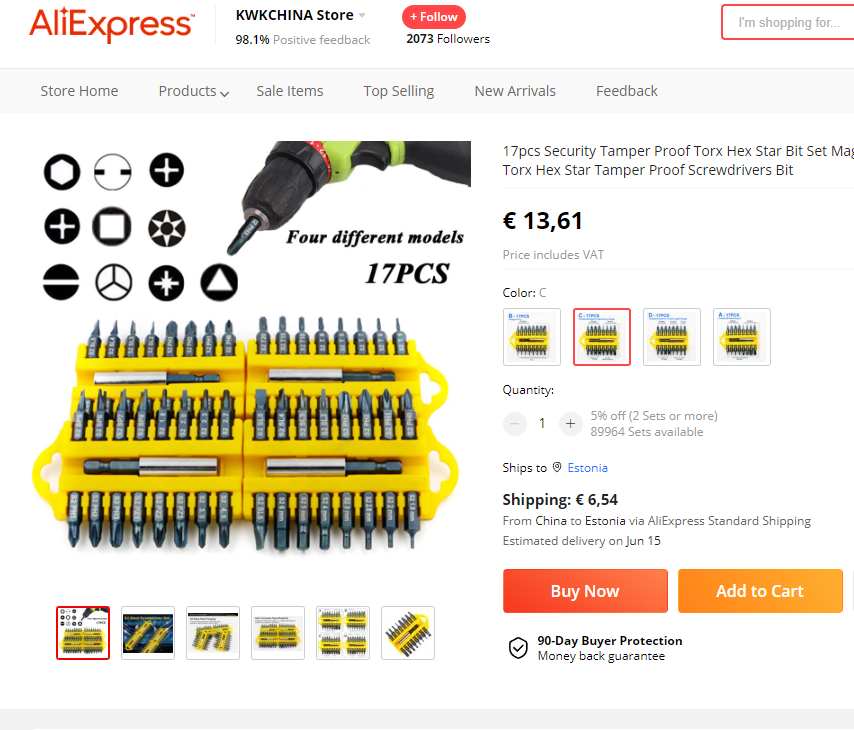This screenshot has width=854, height=730.
Task: Follow the store with + Follow button
Action: [x=434, y=17]
